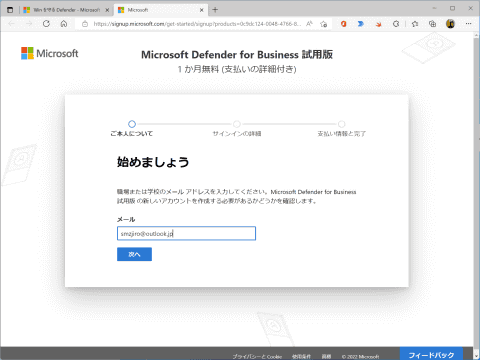Close the active Microsoft tab
The height and width of the screenshot is (360, 480).
pos(202,10)
